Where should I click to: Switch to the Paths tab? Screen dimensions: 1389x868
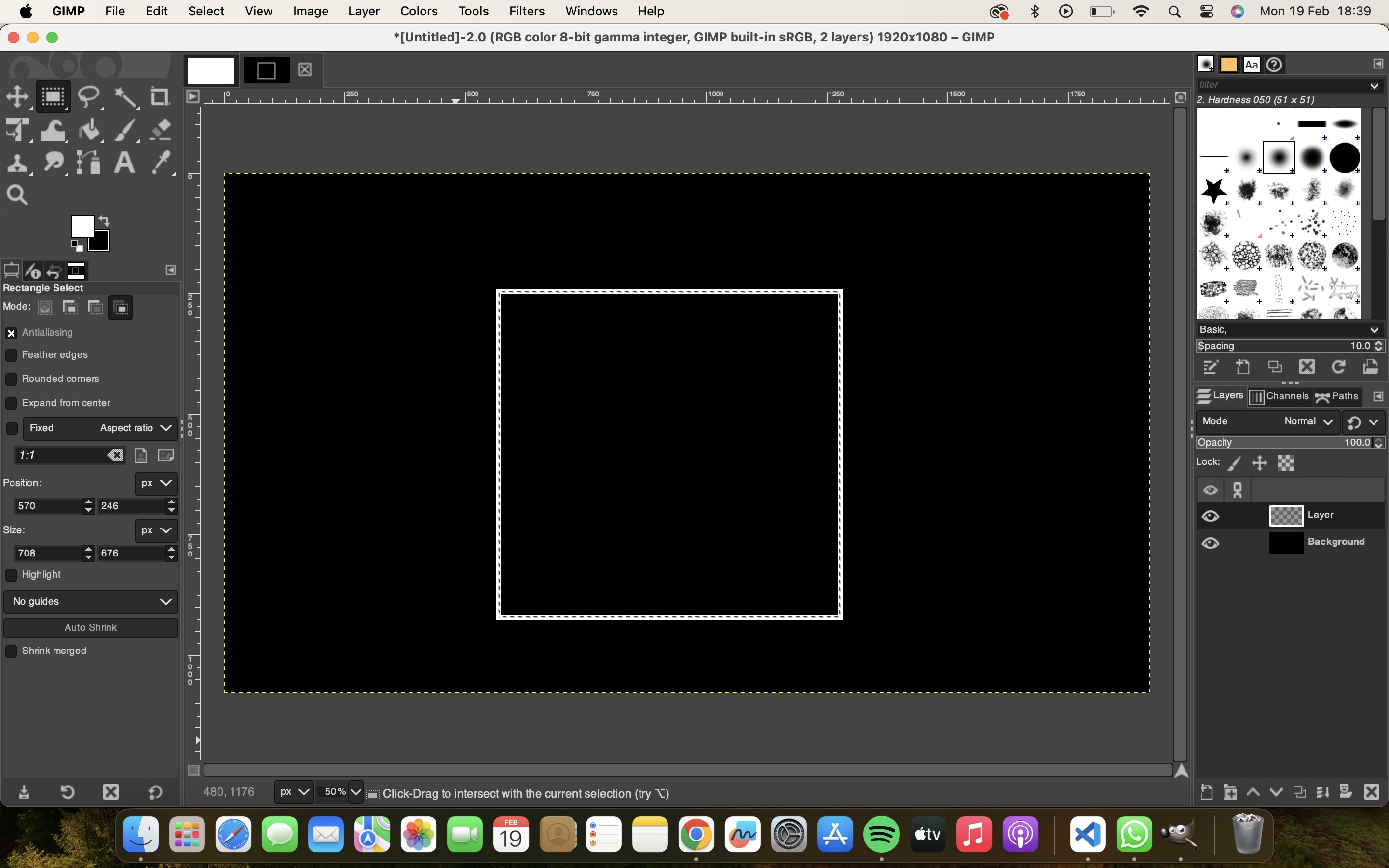point(1337,397)
